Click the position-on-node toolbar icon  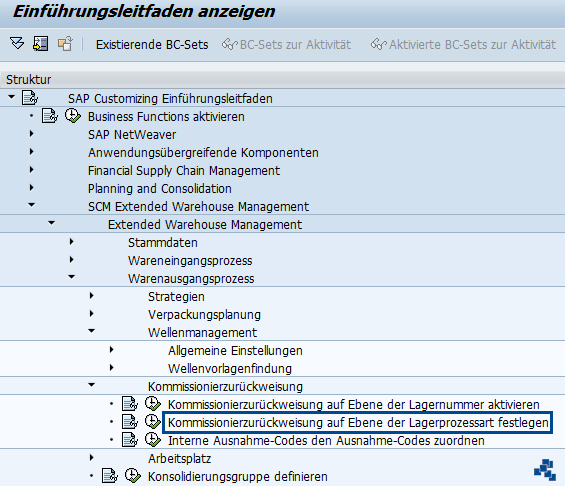tap(40, 44)
